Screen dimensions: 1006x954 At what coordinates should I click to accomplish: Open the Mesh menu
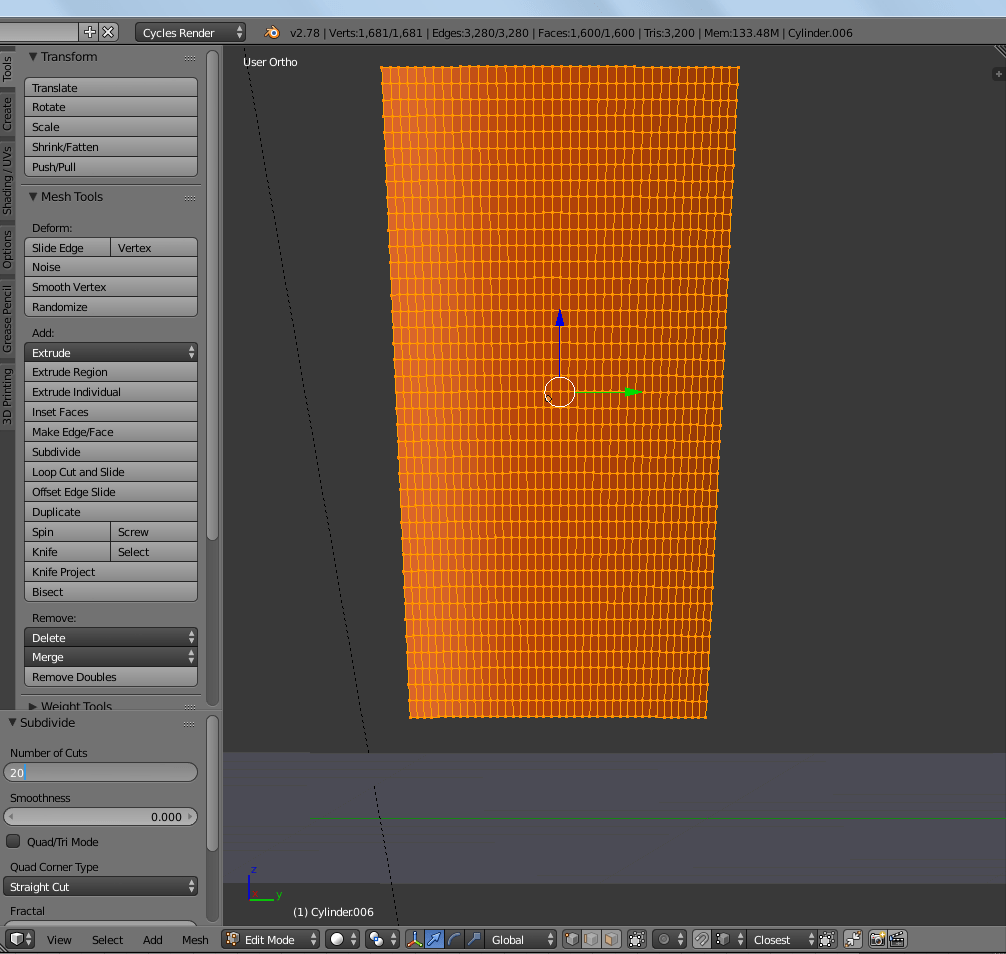pyautogui.click(x=194, y=939)
